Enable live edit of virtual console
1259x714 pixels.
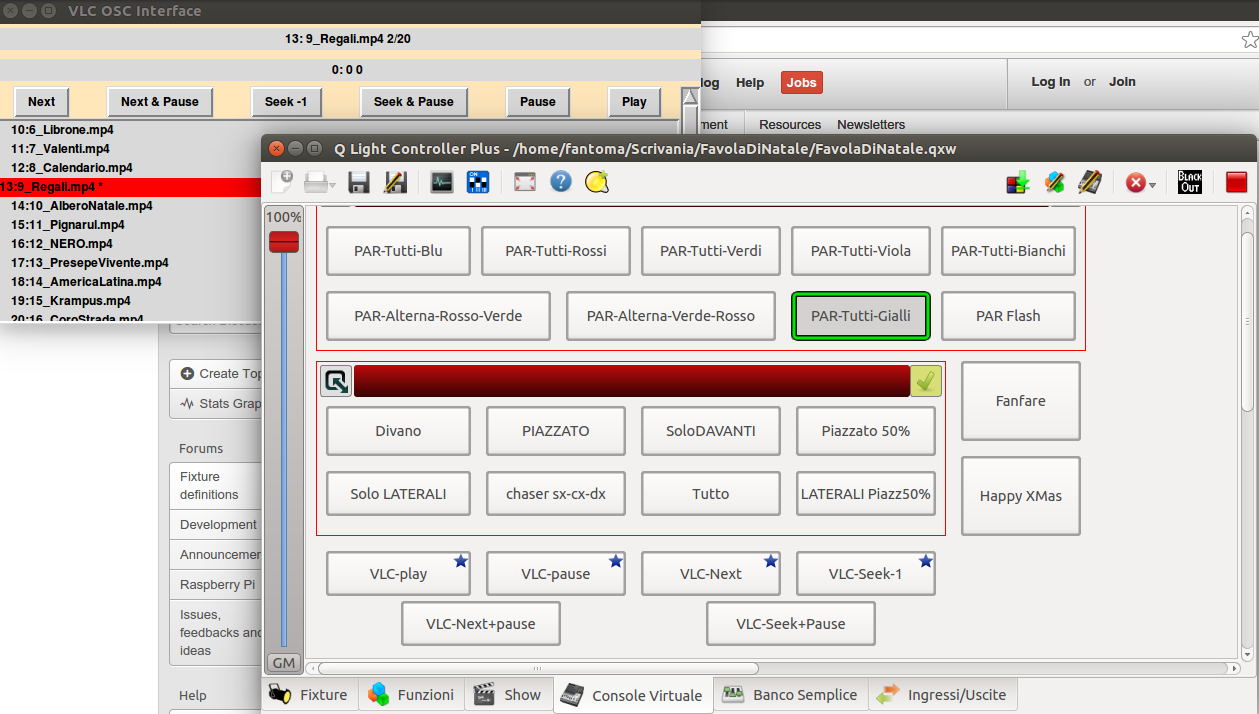1090,183
